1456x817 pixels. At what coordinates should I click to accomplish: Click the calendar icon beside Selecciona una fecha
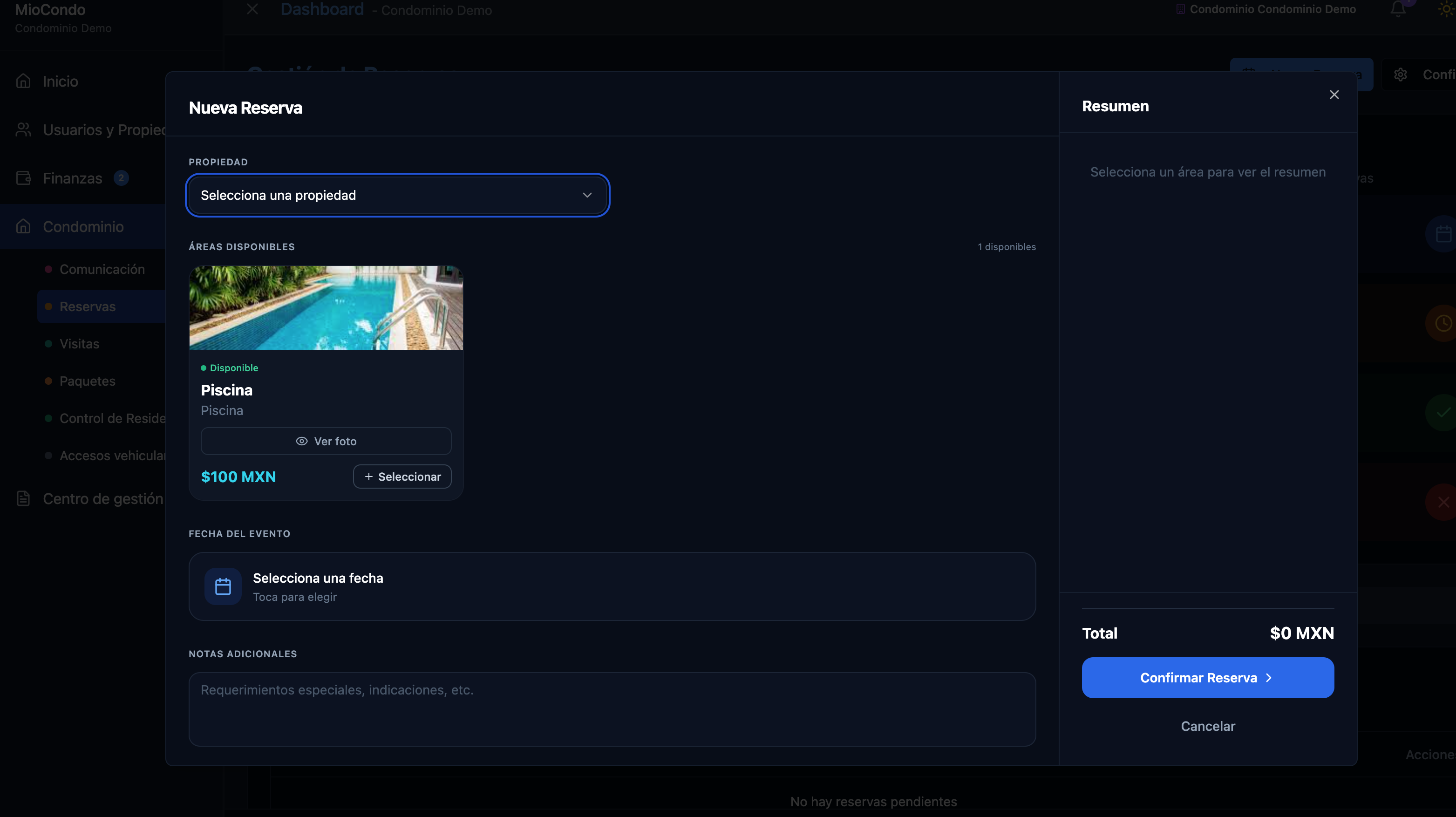tap(223, 586)
